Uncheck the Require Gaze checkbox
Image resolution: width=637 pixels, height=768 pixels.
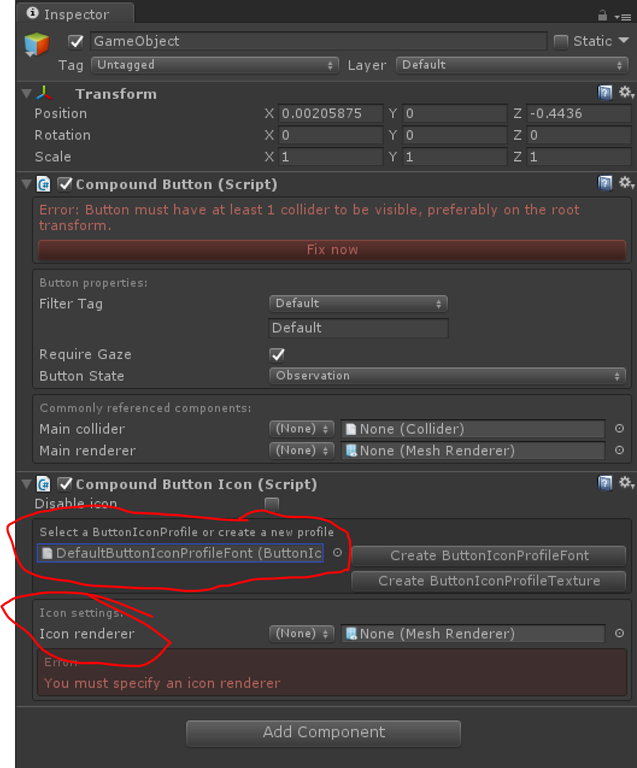[277, 355]
